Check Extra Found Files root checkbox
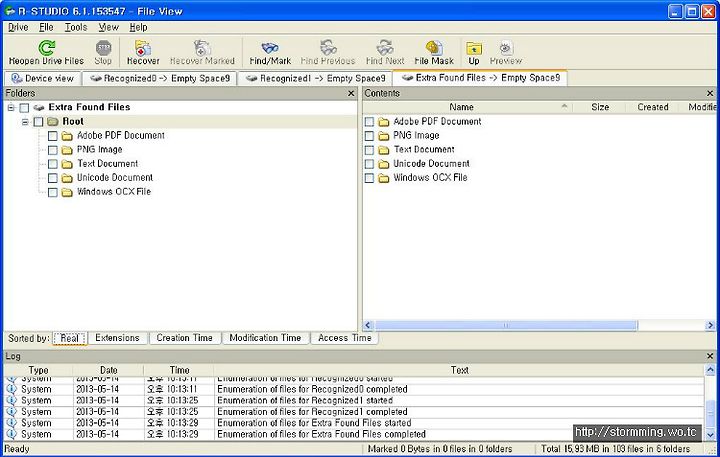The width and height of the screenshot is (720, 457). [x=24, y=108]
